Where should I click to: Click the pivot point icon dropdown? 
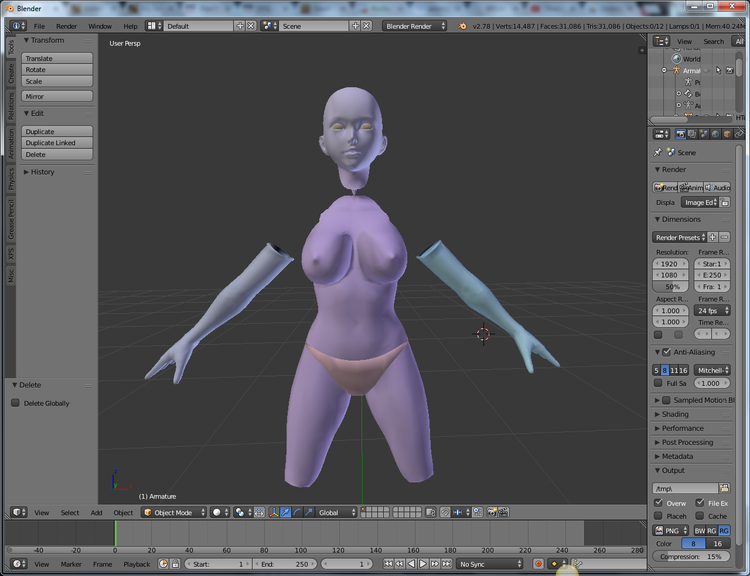click(243, 512)
